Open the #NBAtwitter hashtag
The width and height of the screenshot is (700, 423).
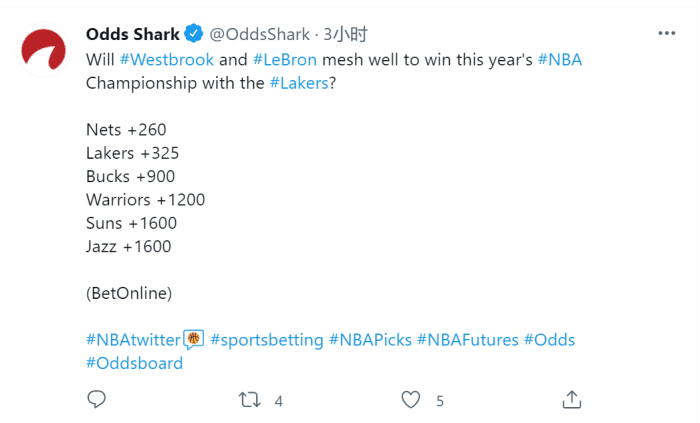click(x=135, y=340)
